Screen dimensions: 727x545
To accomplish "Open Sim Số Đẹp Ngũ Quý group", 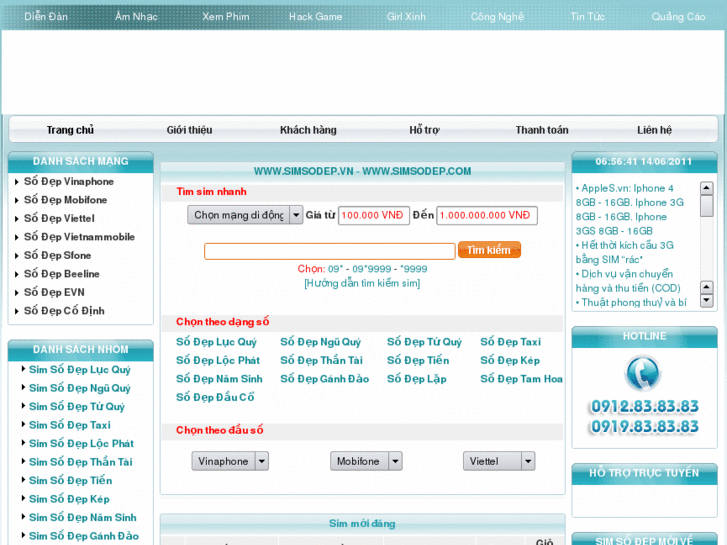I will click(80, 388).
